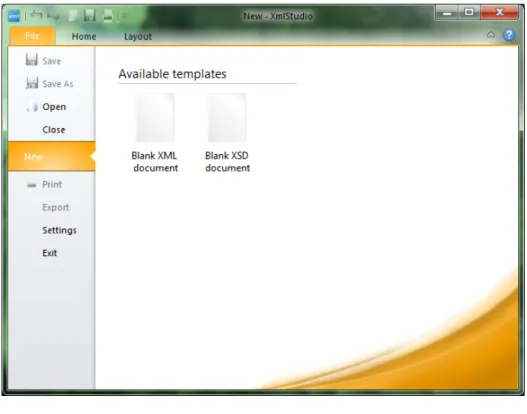Maximize the XmlStudio window

coord(469,12)
